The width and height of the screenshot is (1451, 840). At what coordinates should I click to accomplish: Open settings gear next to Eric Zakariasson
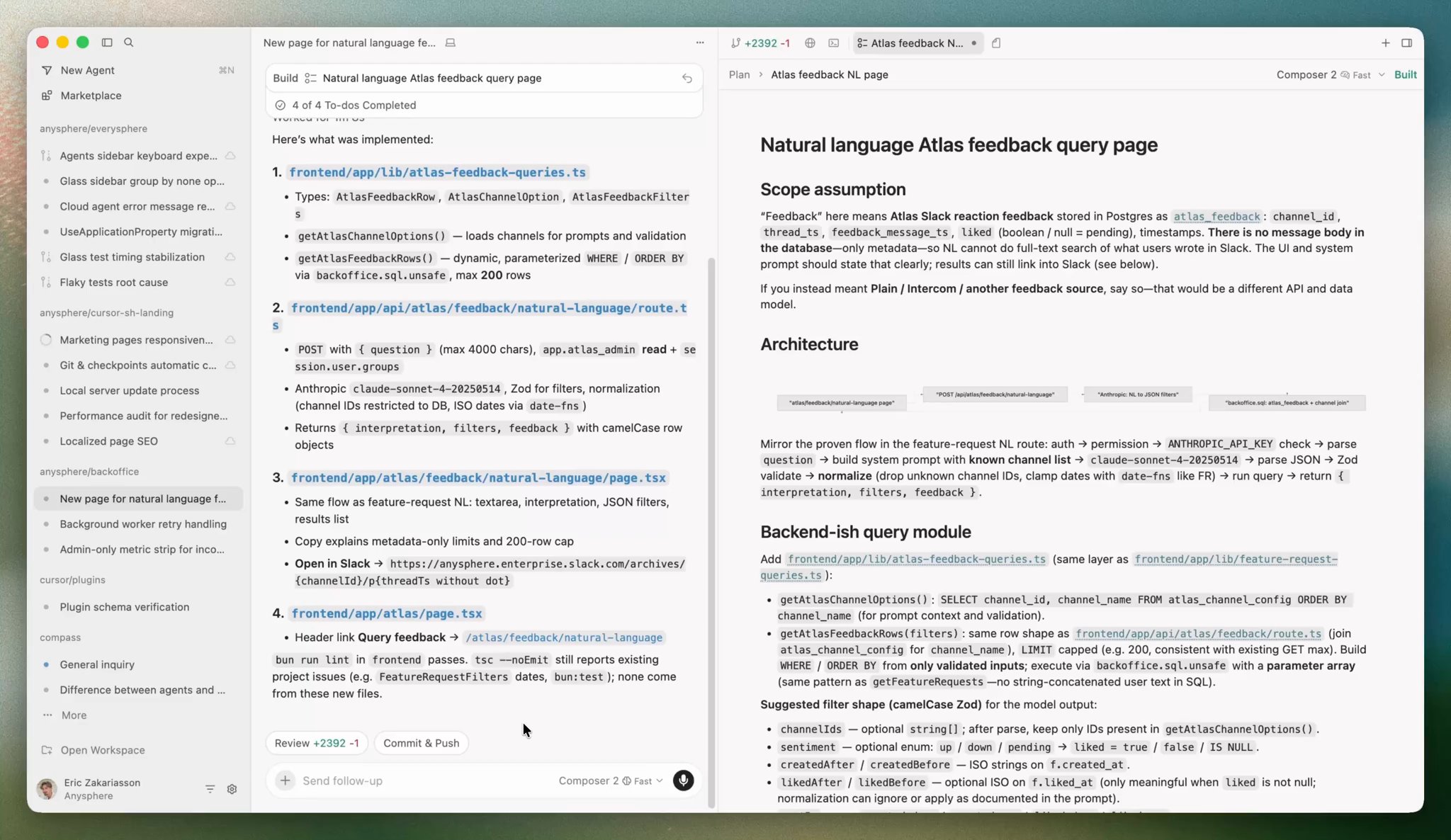click(232, 789)
